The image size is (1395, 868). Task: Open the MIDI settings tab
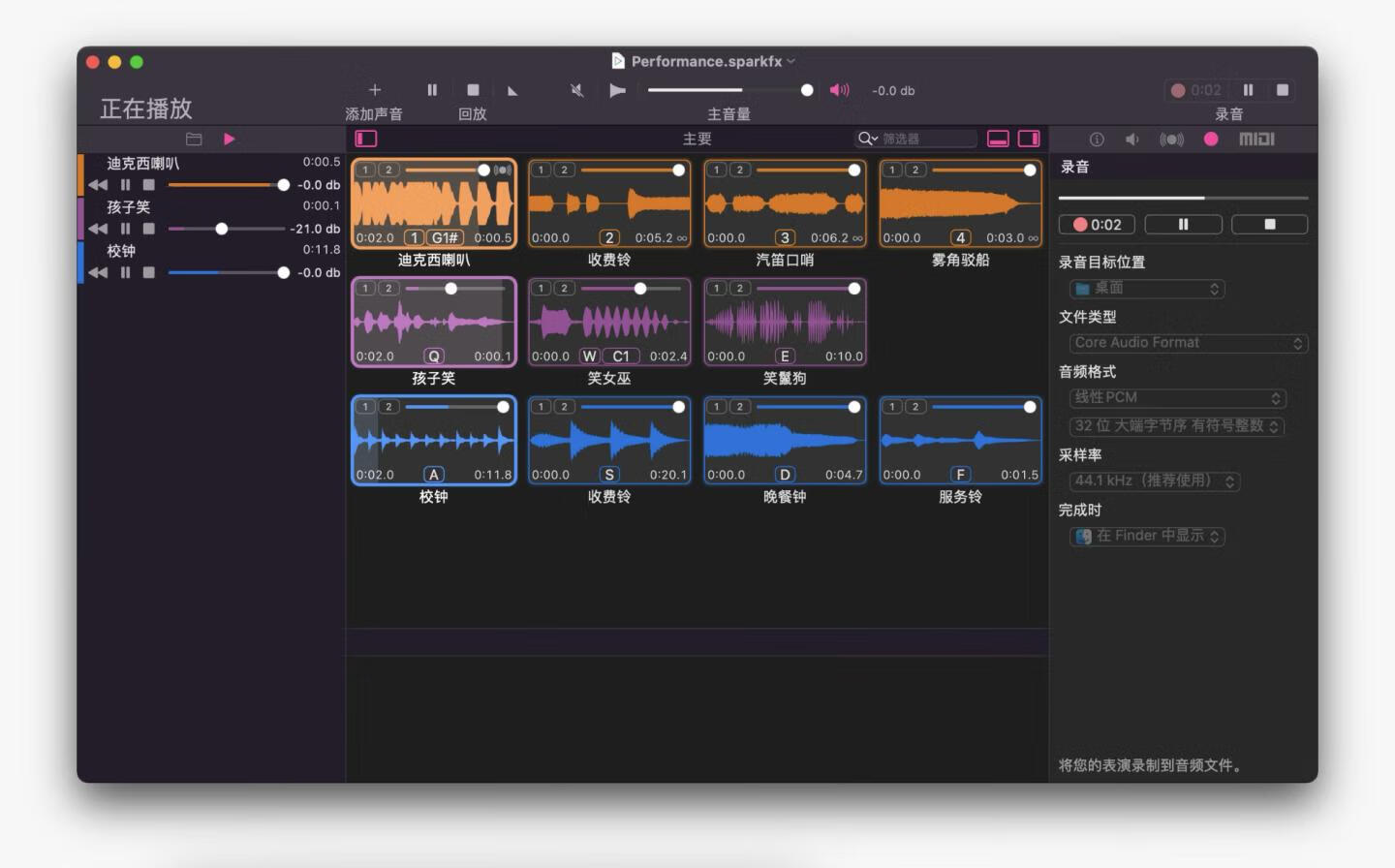pos(1256,139)
